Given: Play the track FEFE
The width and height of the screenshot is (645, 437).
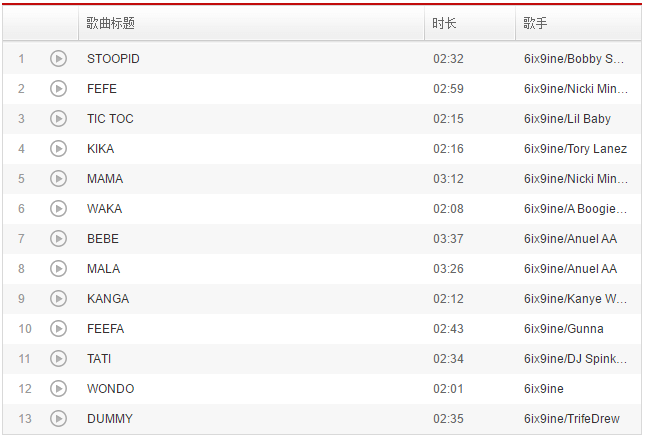Looking at the screenshot, I should (x=58, y=89).
